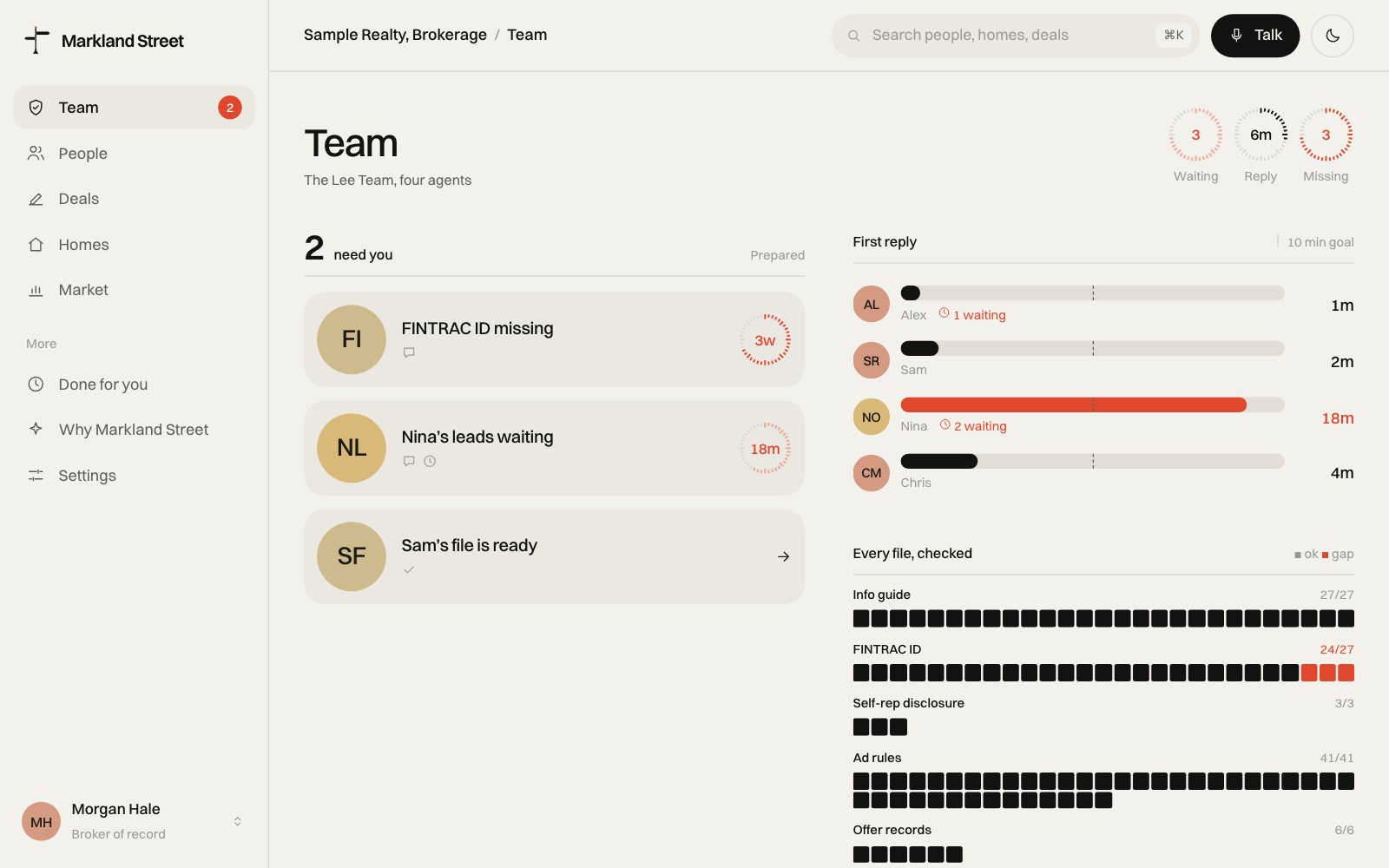Open the People sidebar section
Viewport: 1389px width, 868px height.
point(134,154)
